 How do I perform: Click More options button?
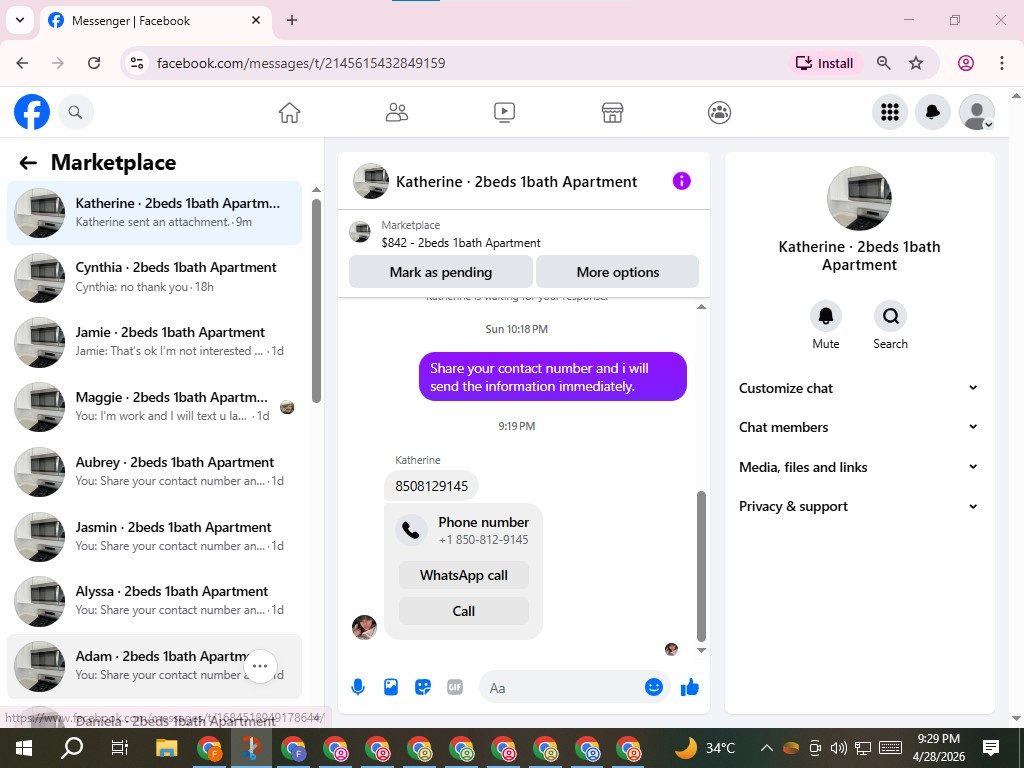click(618, 272)
